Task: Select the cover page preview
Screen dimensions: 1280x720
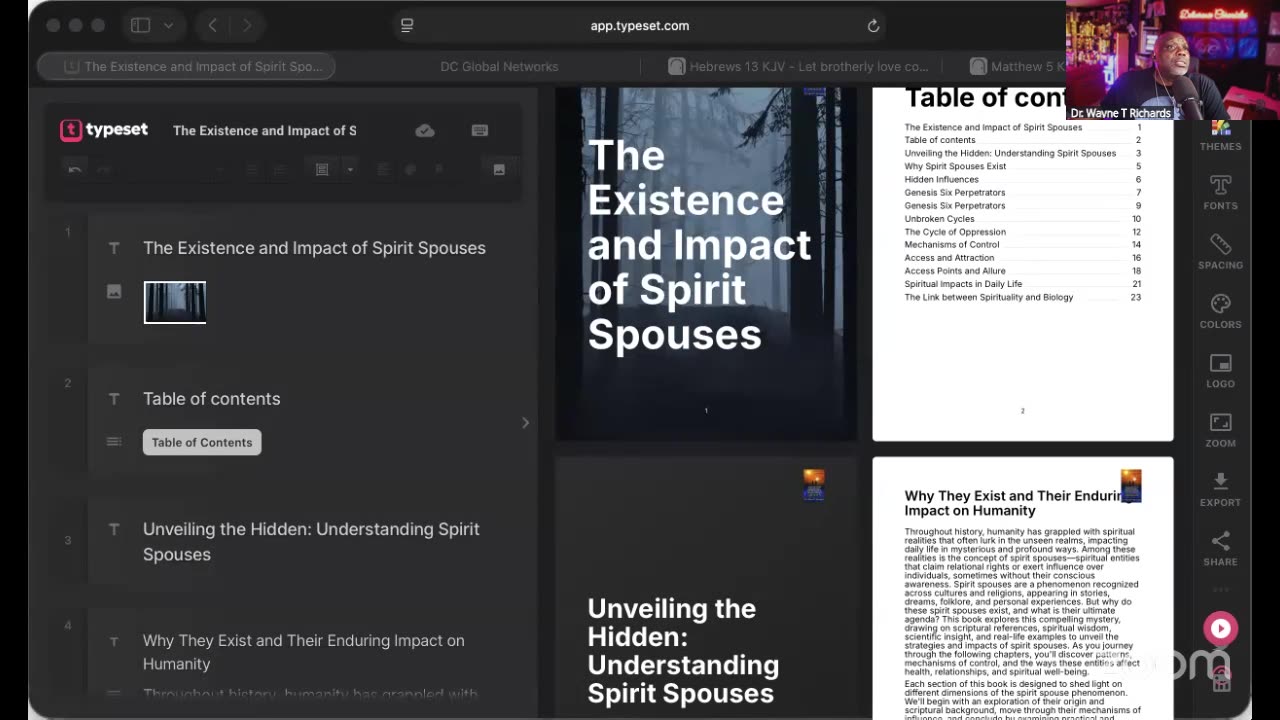Action: [x=706, y=264]
